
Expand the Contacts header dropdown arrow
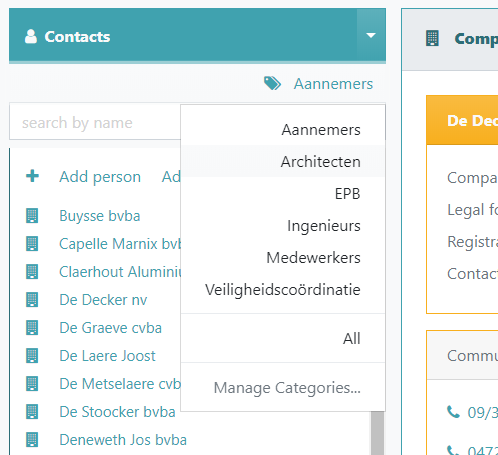pyautogui.click(x=371, y=35)
